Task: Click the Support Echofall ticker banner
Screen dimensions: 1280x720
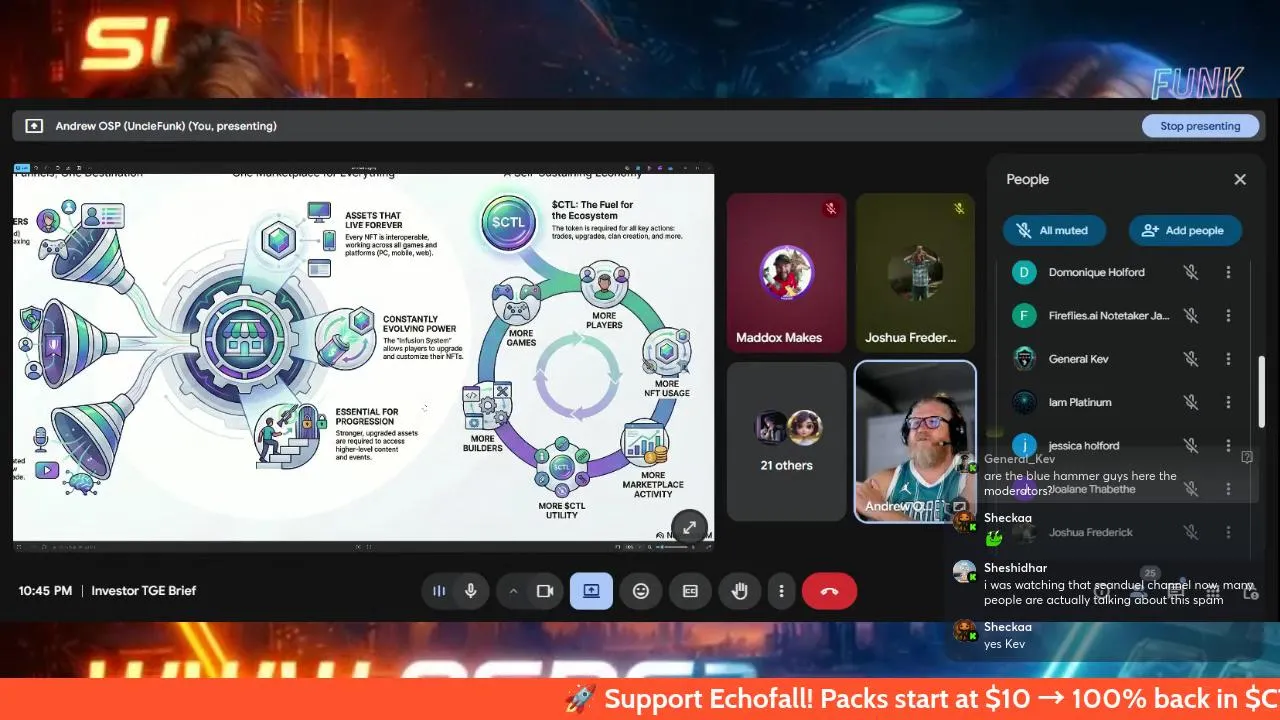Action: [x=640, y=699]
